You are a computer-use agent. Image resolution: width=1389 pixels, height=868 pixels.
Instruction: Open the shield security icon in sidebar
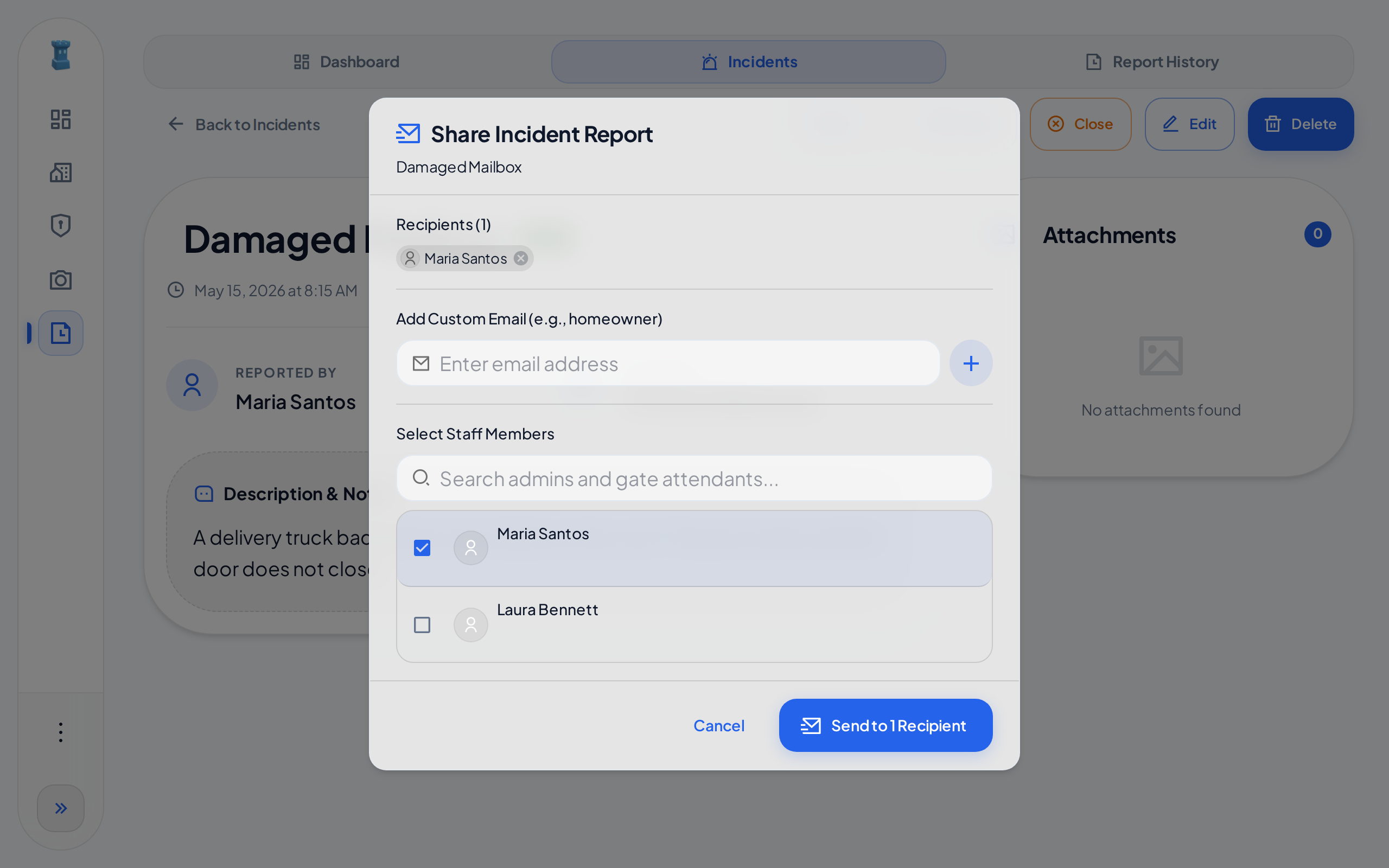pos(61,225)
